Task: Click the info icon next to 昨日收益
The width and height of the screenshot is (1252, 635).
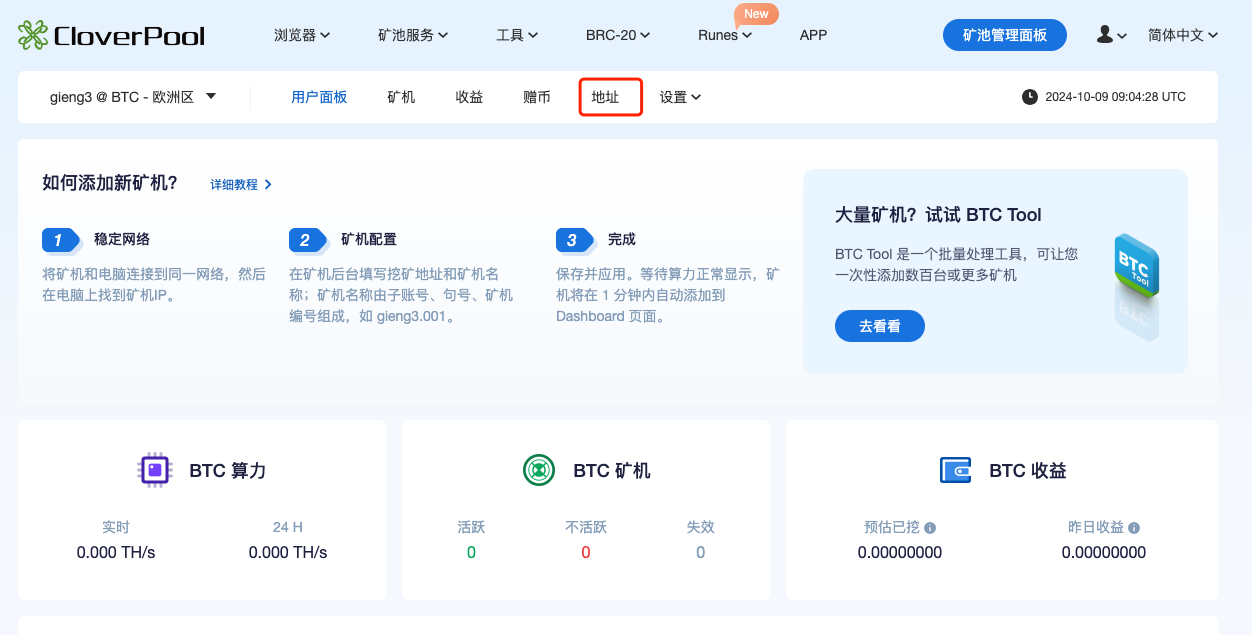Action: [x=1134, y=528]
